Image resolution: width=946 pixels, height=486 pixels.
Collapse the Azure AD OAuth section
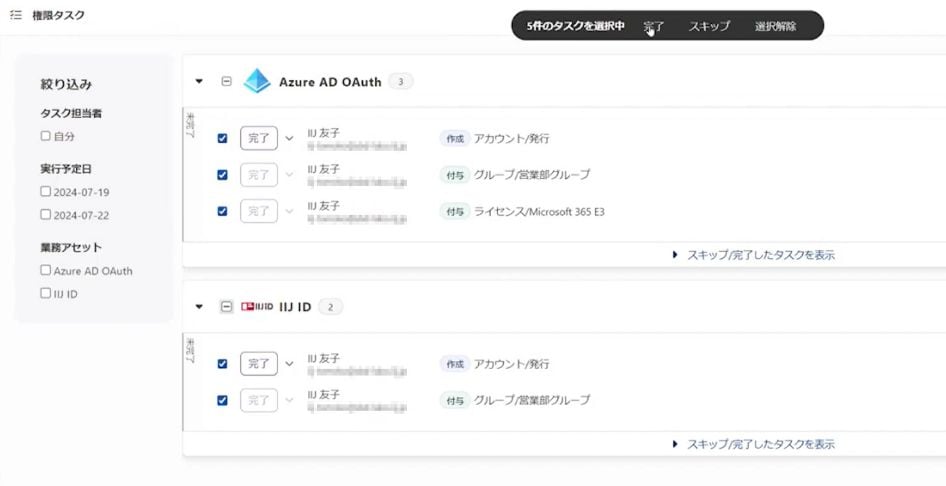click(x=199, y=82)
